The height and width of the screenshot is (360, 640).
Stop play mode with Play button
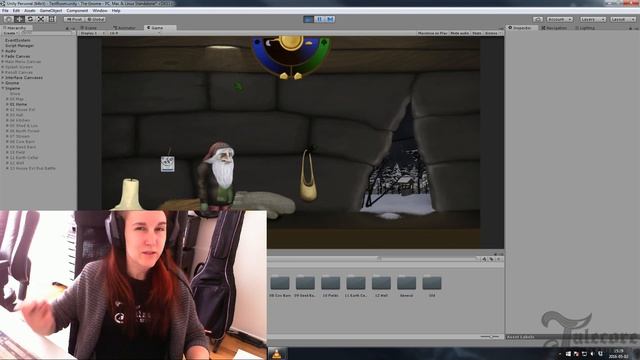308,19
